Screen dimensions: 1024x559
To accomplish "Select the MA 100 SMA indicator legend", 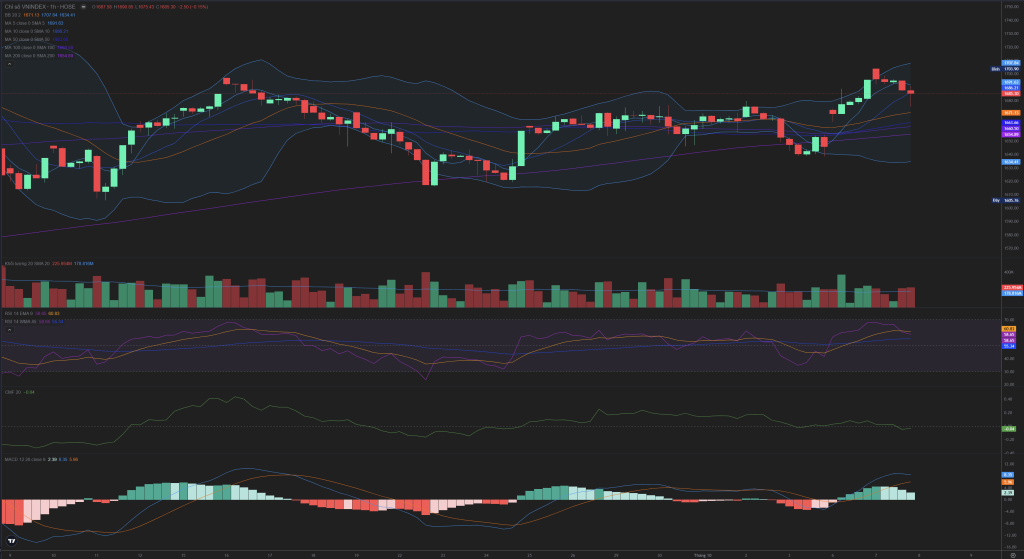I will pyautogui.click(x=25, y=46).
